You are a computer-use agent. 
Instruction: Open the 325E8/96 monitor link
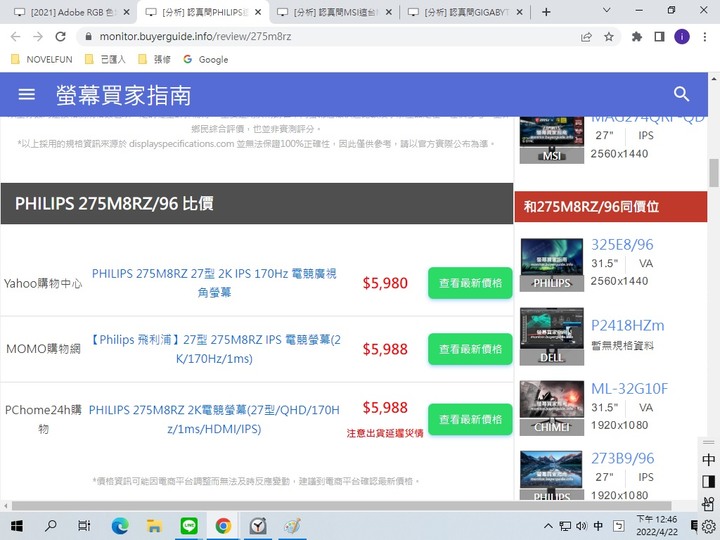tap(622, 245)
